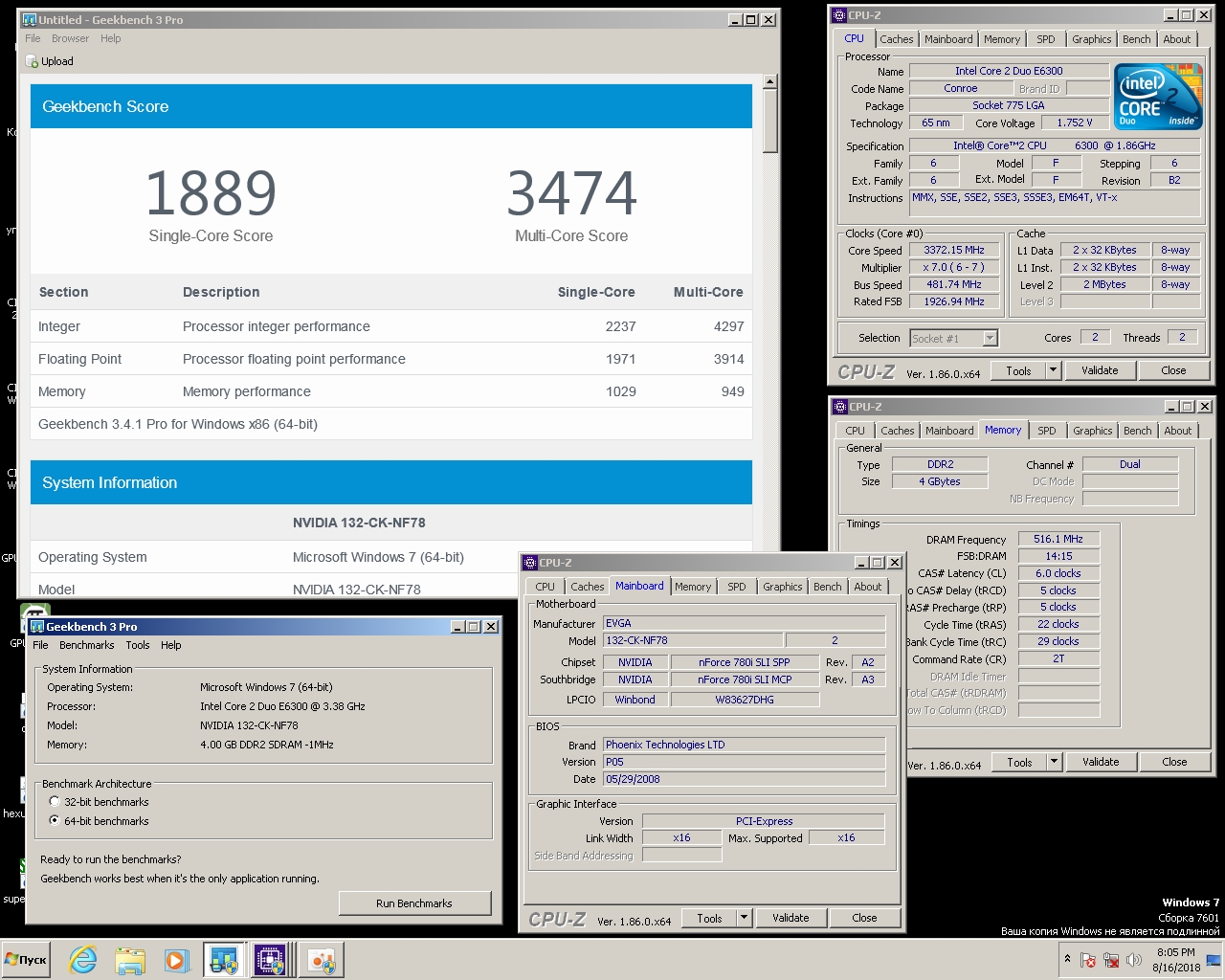Click scrollbar up arrow in Geekbench results

770,82
